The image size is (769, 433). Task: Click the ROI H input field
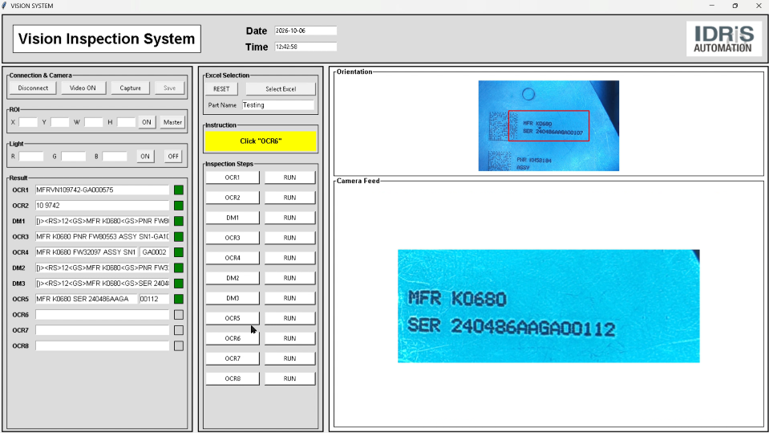pos(126,122)
